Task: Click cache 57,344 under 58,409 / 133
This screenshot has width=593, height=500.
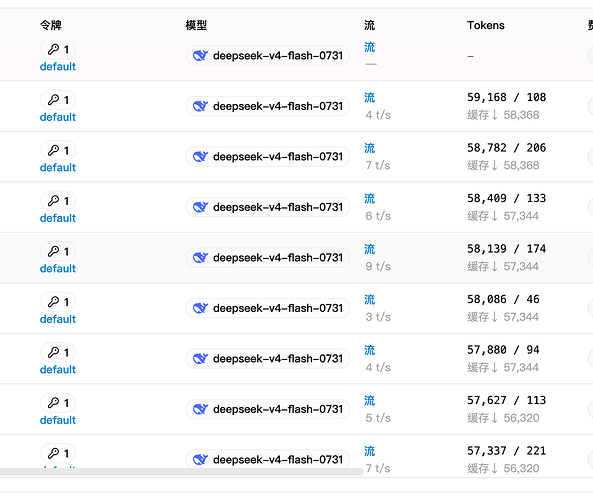Action: [503, 216]
